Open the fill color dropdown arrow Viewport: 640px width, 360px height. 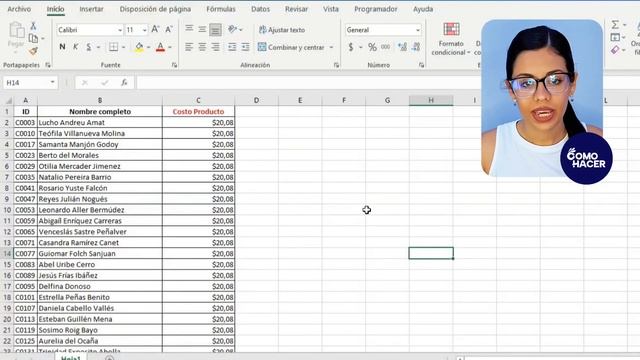[149, 47]
